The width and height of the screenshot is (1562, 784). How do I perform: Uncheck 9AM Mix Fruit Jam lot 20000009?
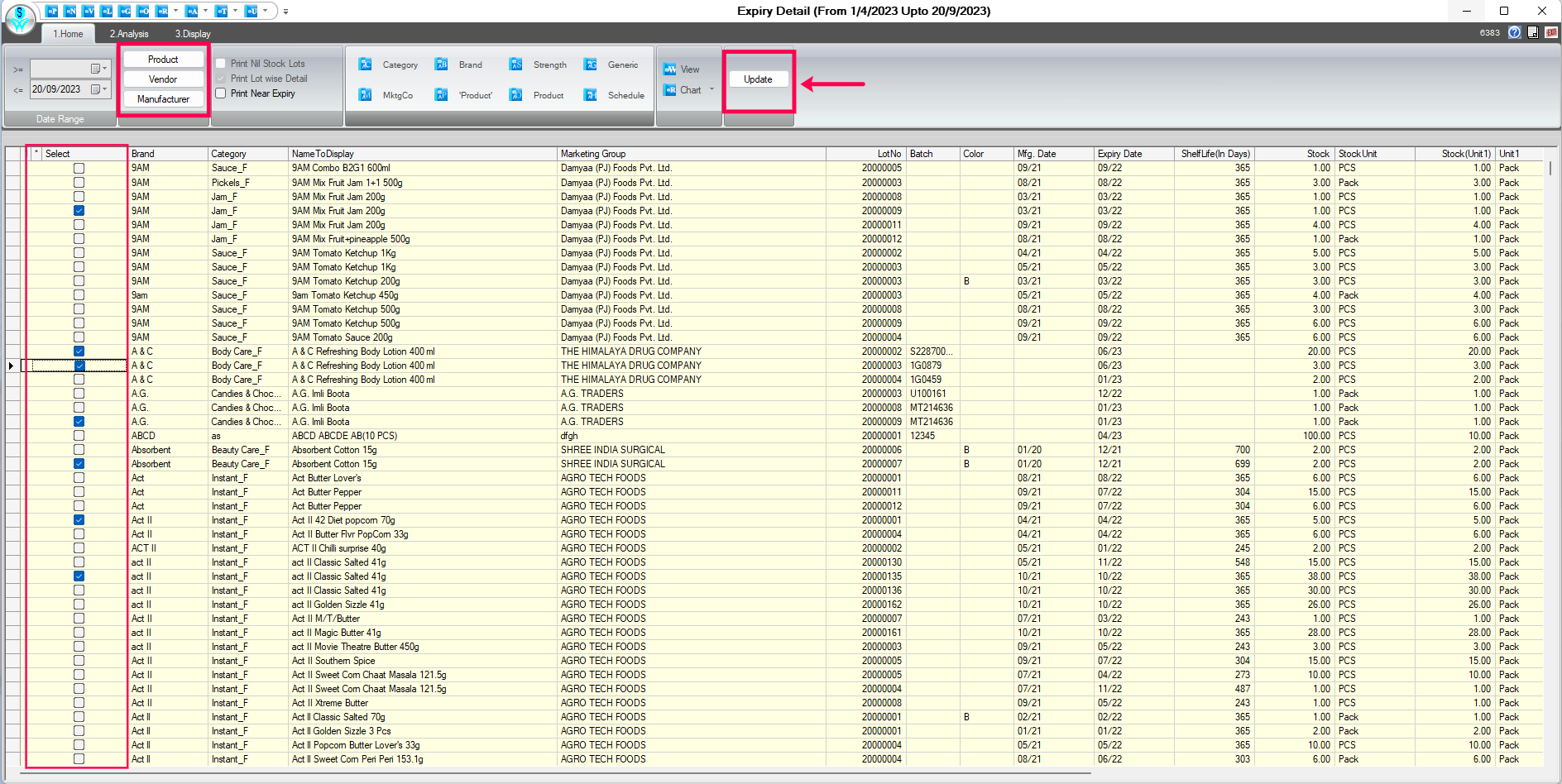79,210
